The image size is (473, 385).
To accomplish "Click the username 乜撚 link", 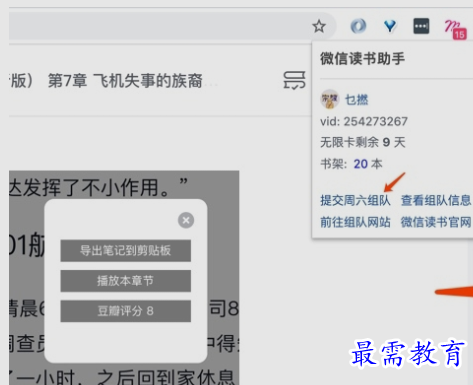I will point(356,100).
